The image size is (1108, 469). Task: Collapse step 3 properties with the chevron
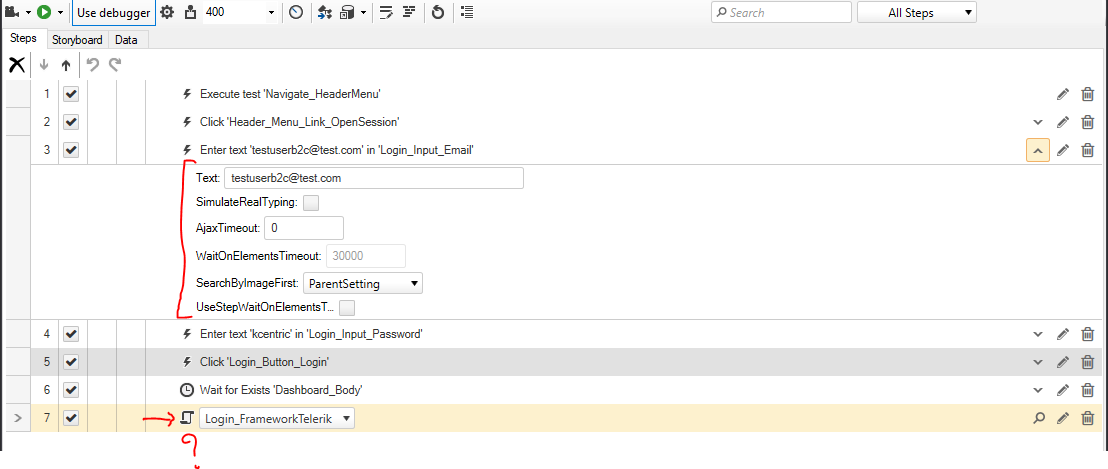[x=1037, y=150]
